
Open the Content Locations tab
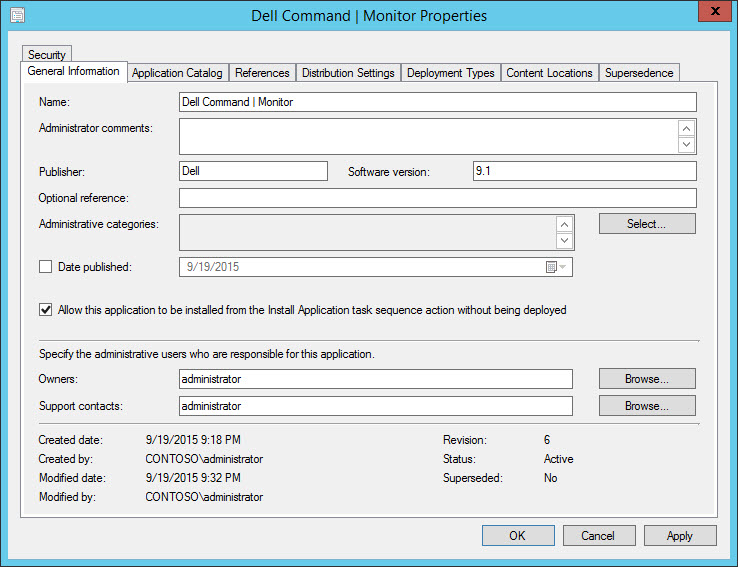click(x=549, y=73)
